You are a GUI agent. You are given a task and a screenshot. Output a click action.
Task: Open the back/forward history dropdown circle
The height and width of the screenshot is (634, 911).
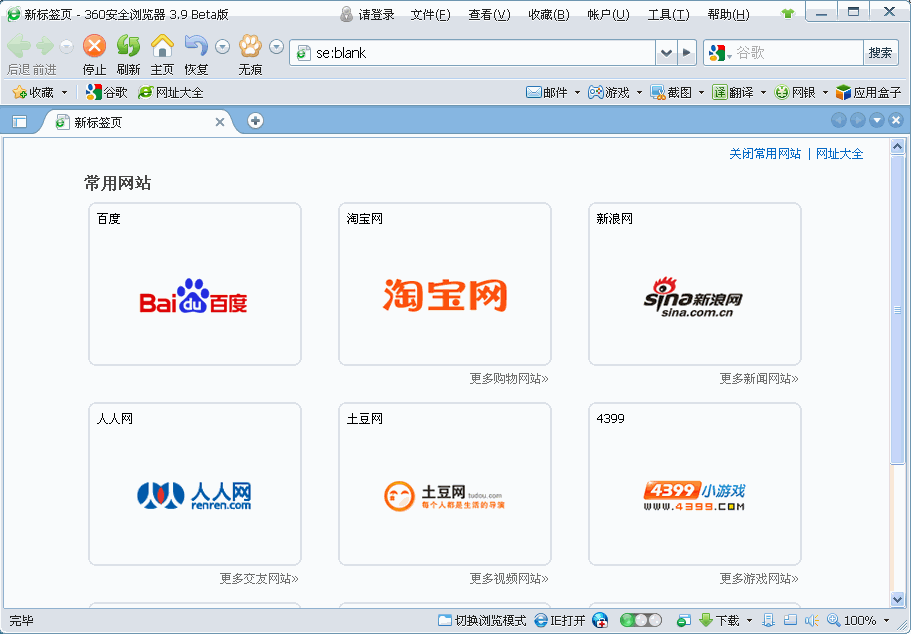[x=67, y=46]
